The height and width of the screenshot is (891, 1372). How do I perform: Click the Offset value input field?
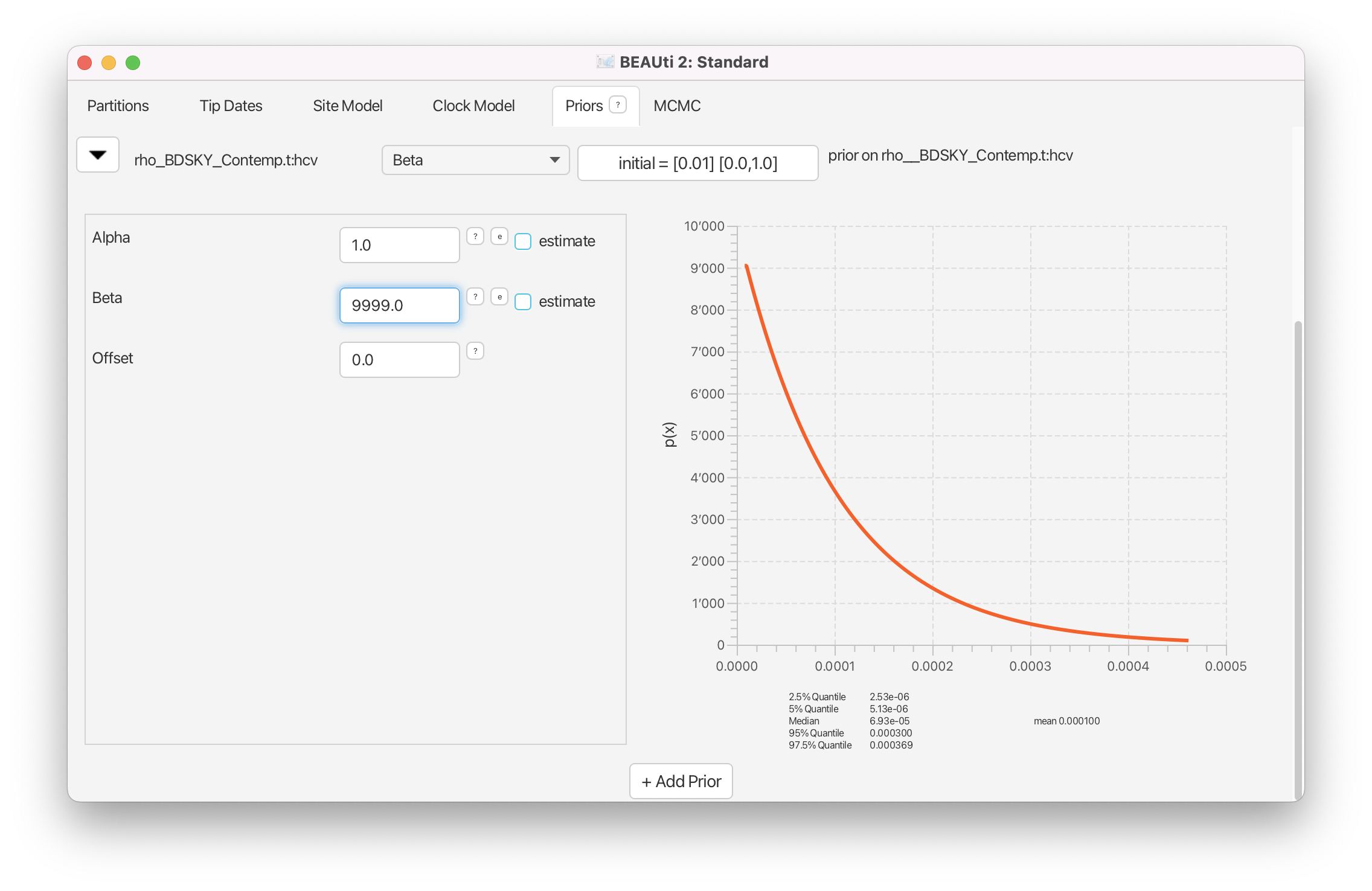[399, 360]
